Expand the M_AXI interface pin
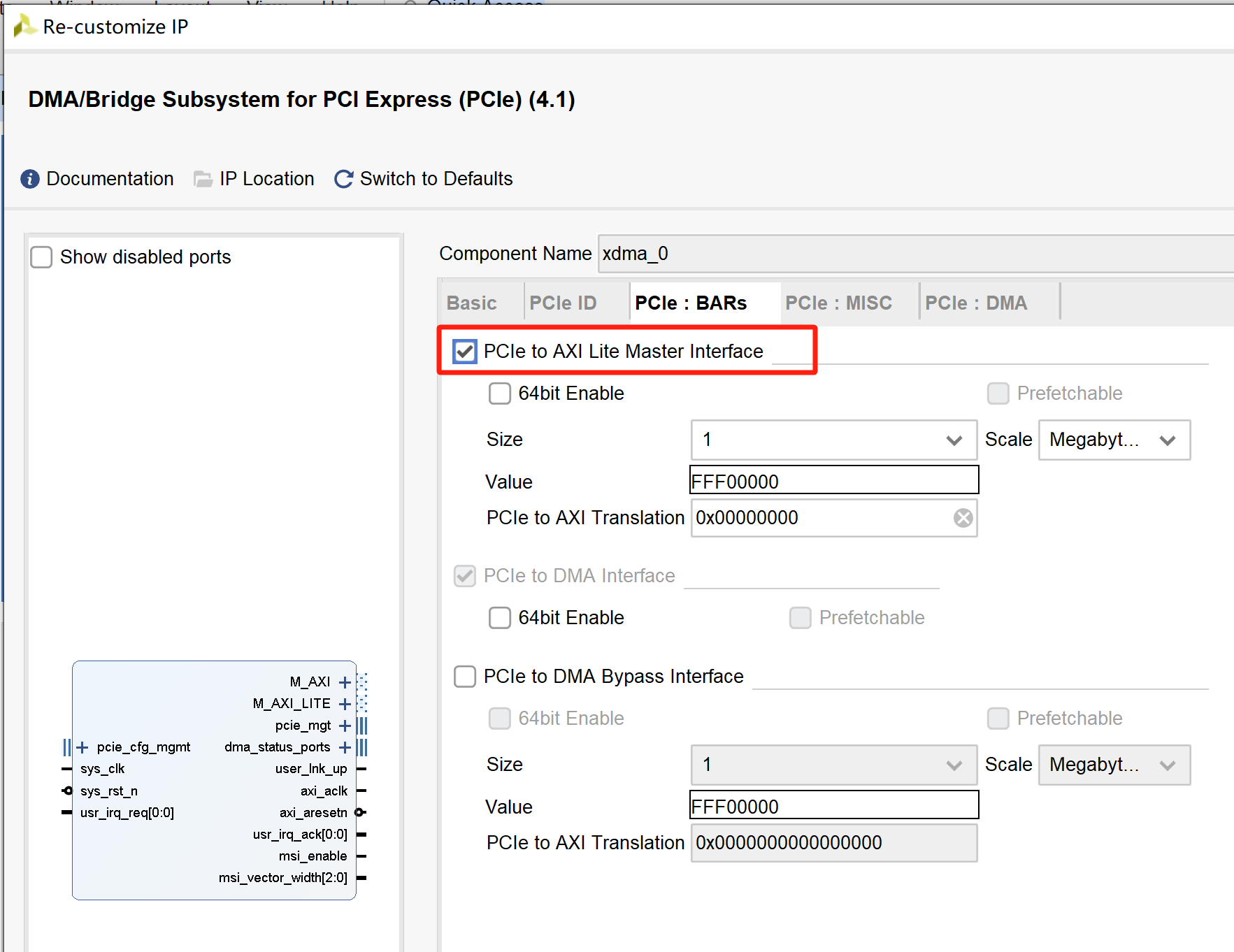The width and height of the screenshot is (1234, 952). (x=344, y=681)
